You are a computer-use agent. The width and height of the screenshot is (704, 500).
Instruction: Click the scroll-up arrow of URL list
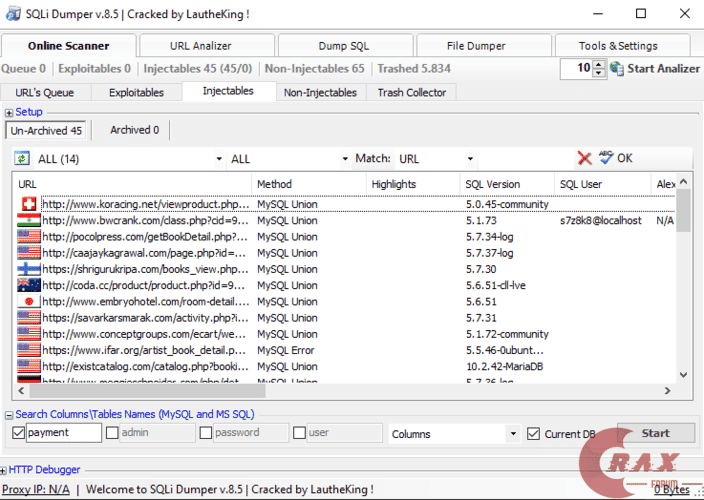pos(683,181)
